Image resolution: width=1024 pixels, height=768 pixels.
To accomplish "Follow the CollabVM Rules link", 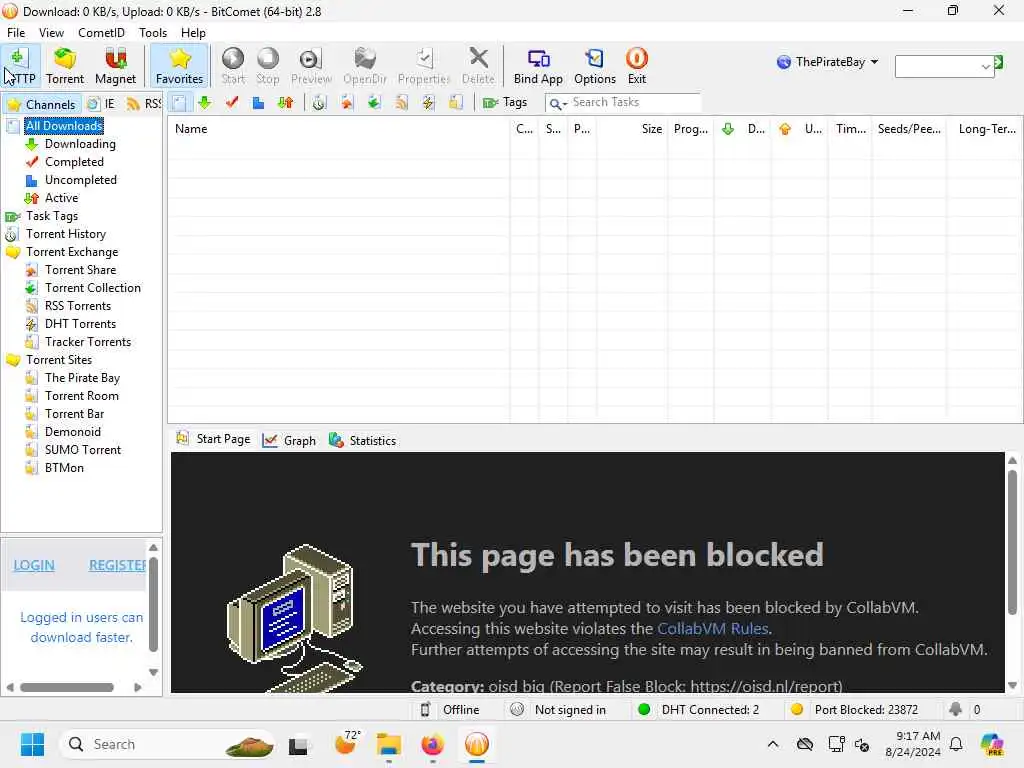I will pyautogui.click(x=712, y=629).
